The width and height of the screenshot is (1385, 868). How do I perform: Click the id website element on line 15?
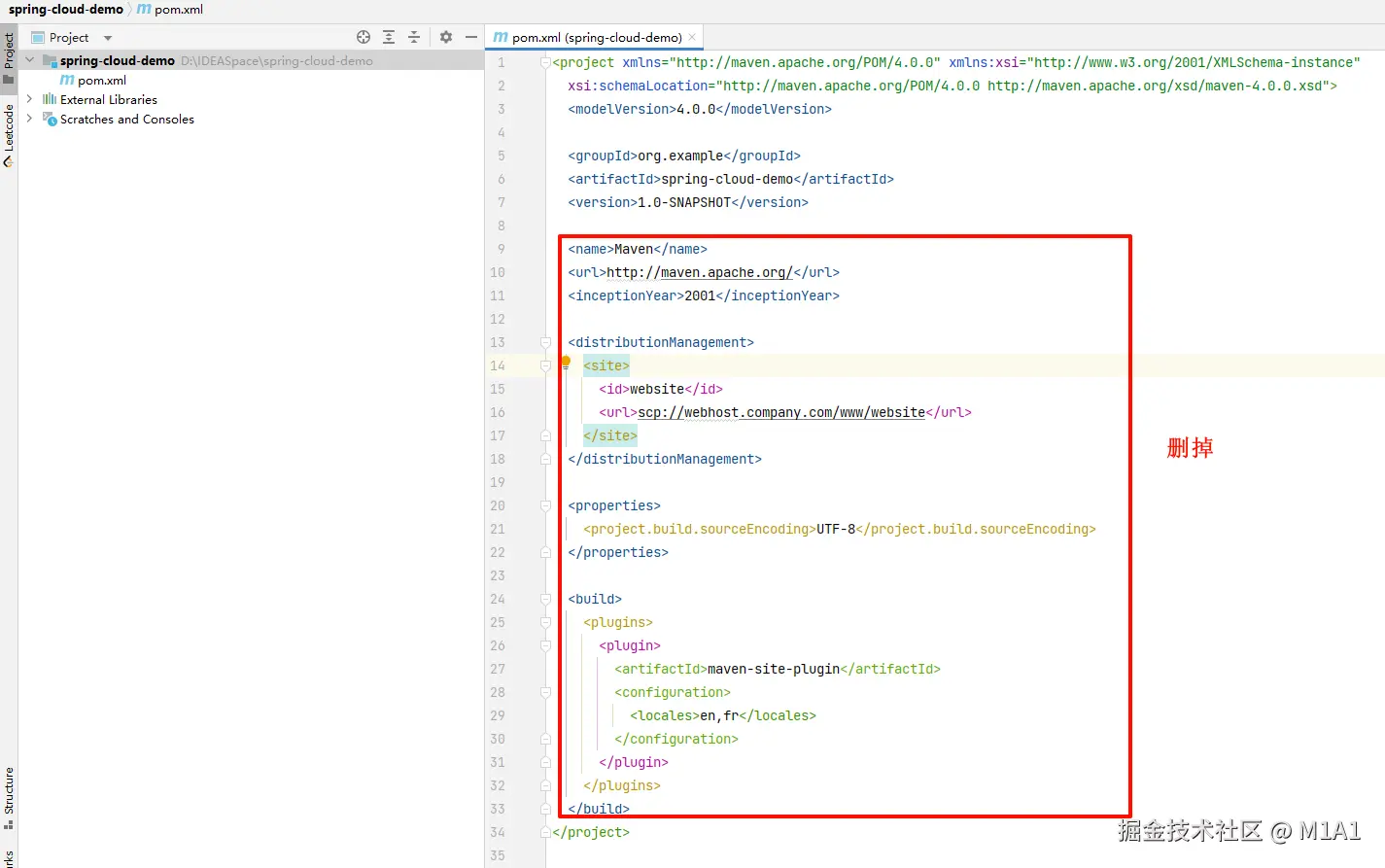661,389
